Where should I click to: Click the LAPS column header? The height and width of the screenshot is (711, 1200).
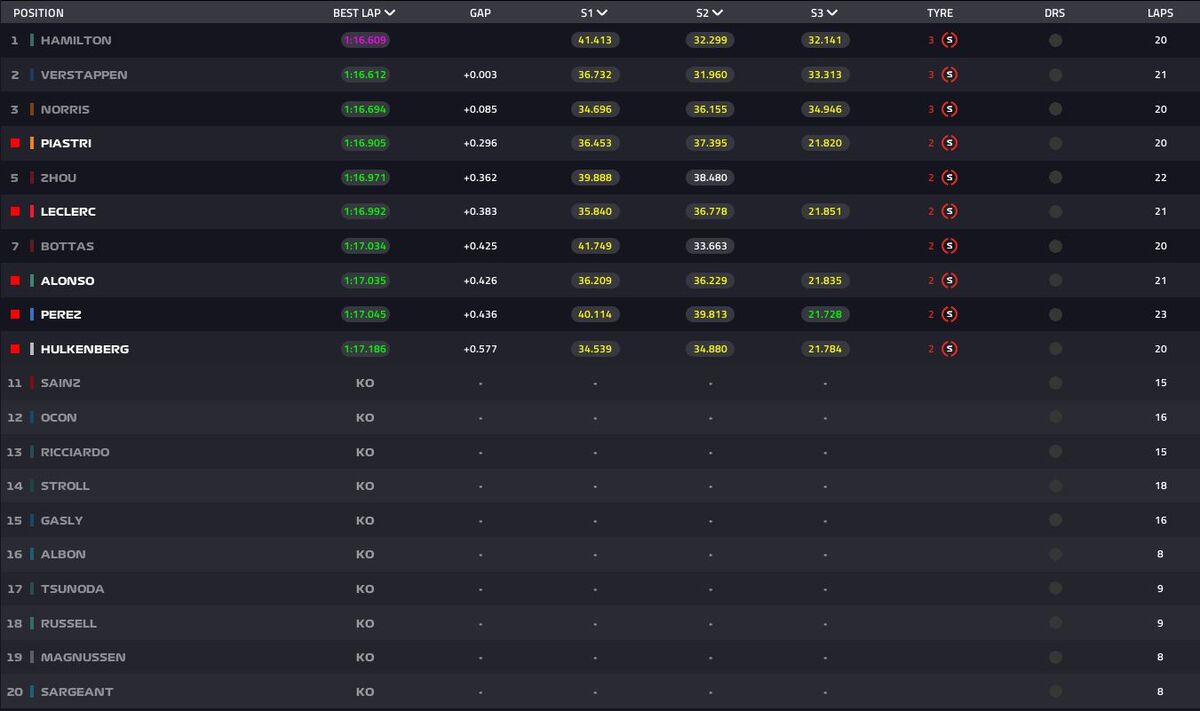(1160, 13)
